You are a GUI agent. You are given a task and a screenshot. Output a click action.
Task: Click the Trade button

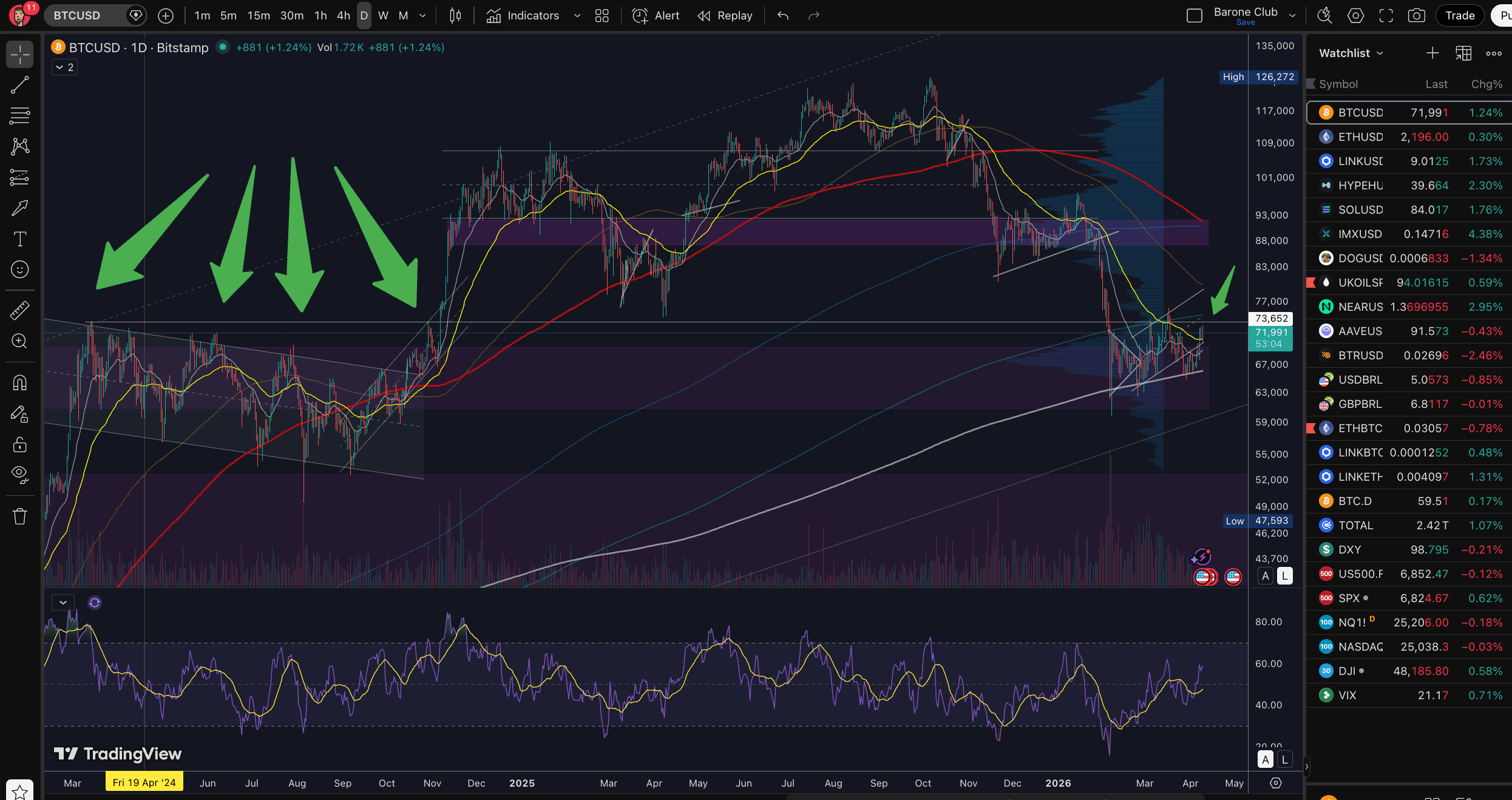(1459, 15)
